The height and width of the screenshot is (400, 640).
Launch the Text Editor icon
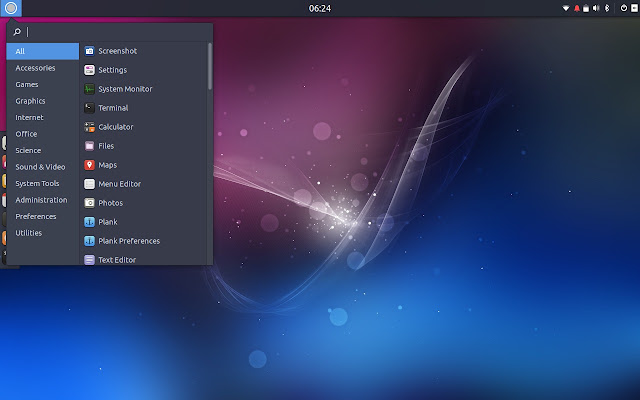tap(89, 260)
